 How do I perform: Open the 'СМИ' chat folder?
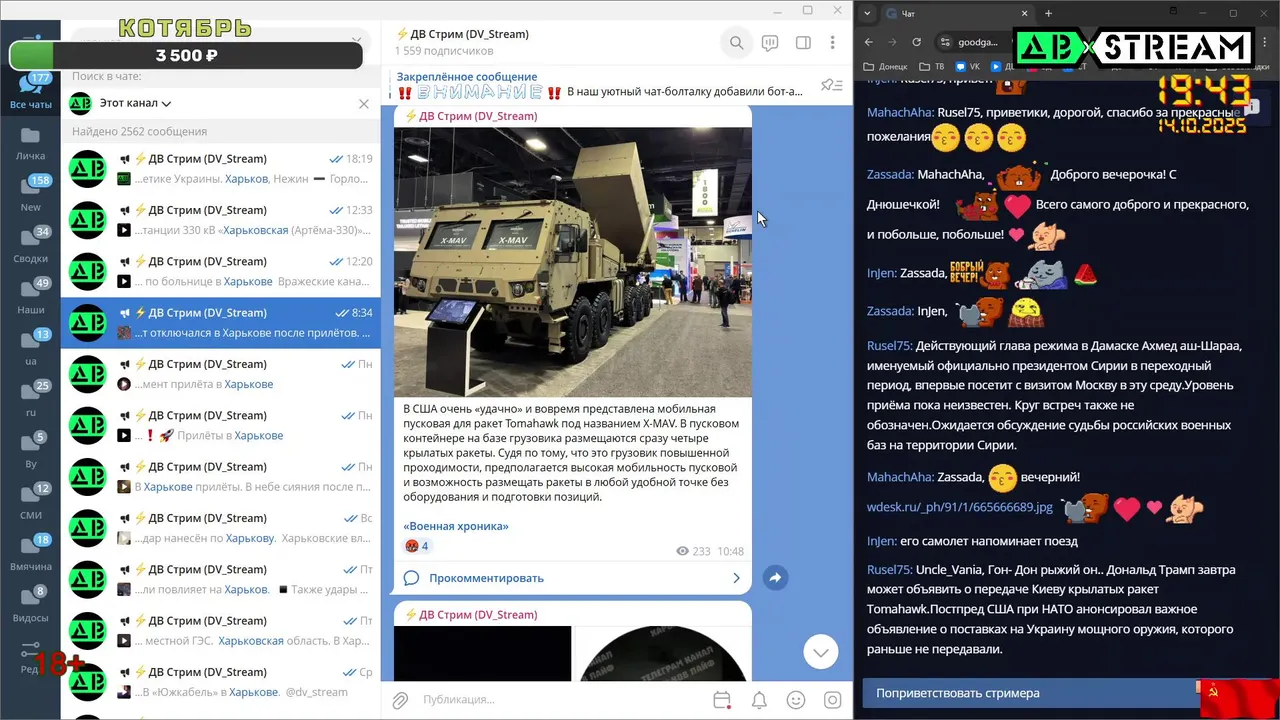[31, 502]
